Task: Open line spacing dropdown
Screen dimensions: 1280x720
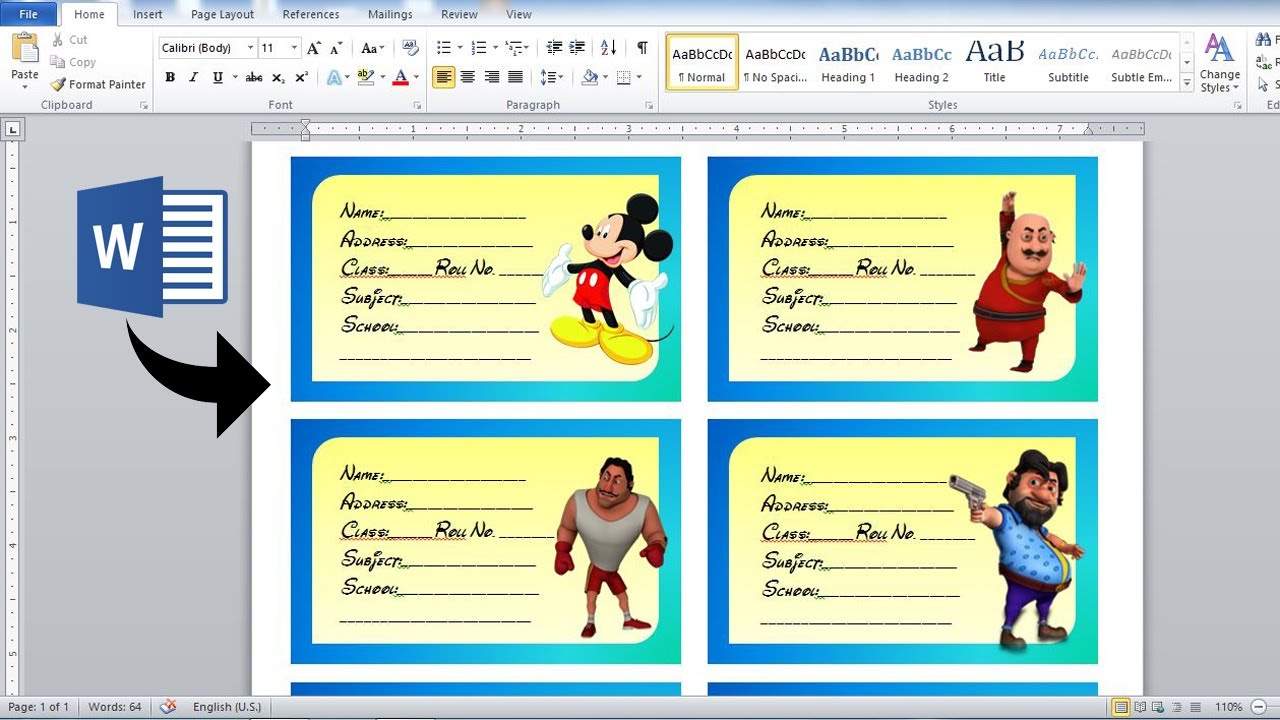Action: tap(551, 77)
